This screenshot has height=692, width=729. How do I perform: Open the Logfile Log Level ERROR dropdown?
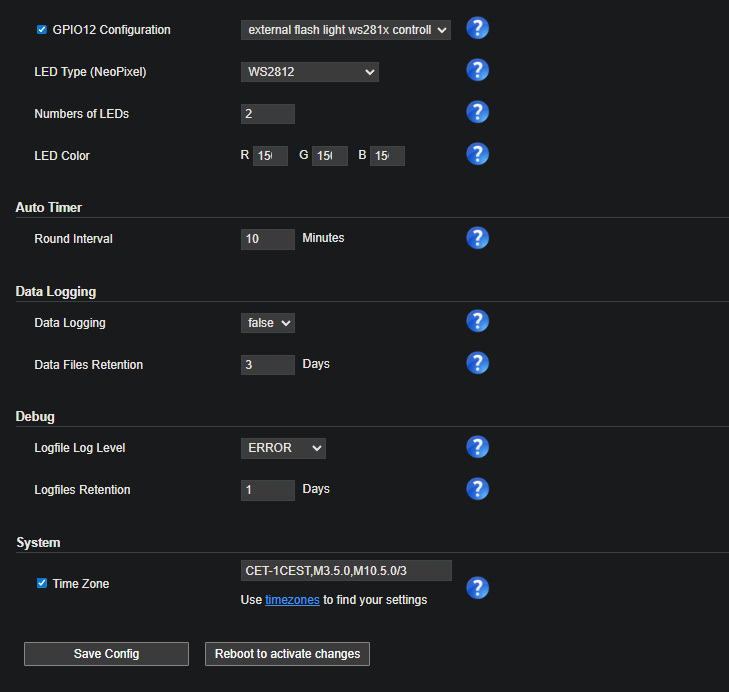click(283, 448)
